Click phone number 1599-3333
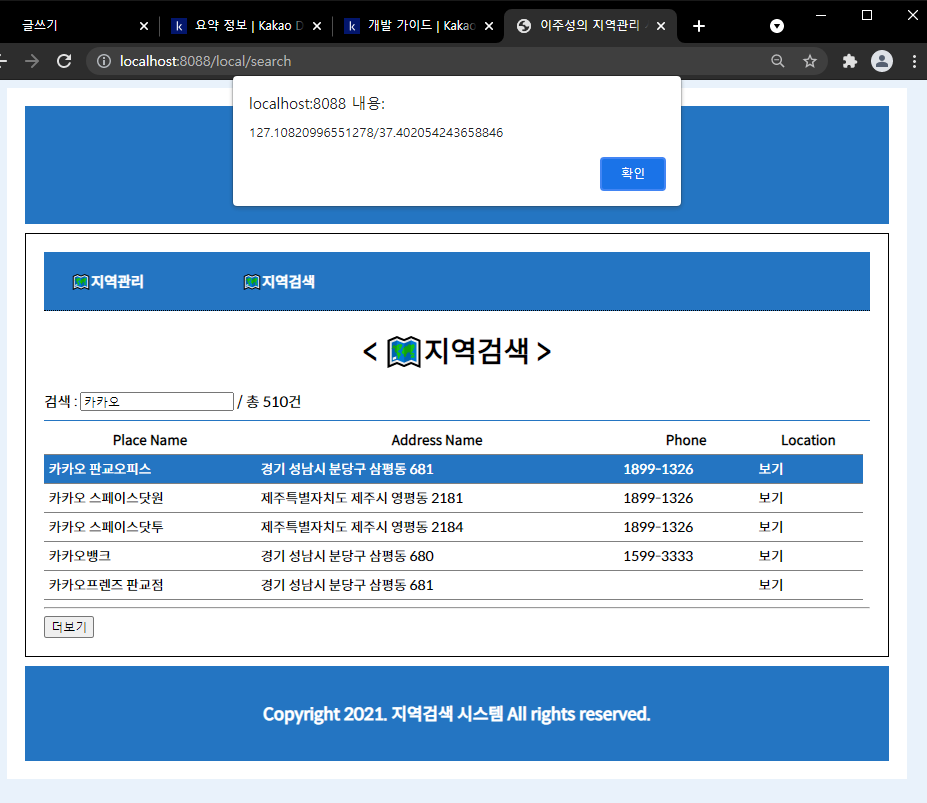 [x=658, y=556]
